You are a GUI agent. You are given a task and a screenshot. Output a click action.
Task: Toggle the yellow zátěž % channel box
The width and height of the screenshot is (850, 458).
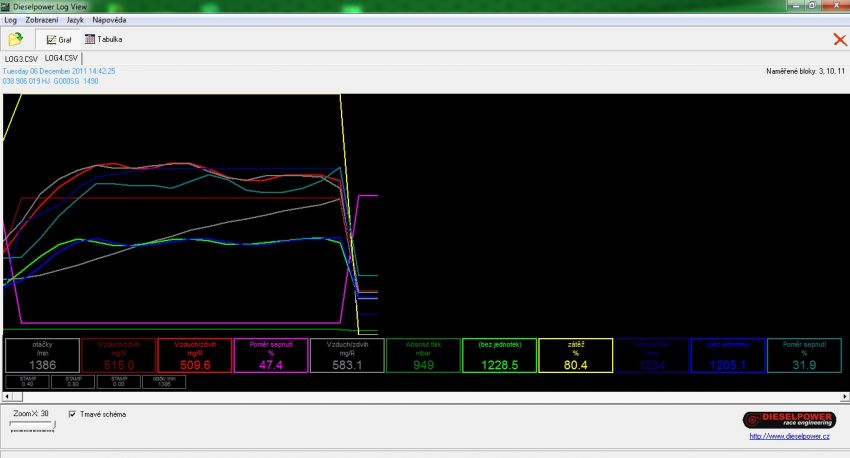(576, 355)
